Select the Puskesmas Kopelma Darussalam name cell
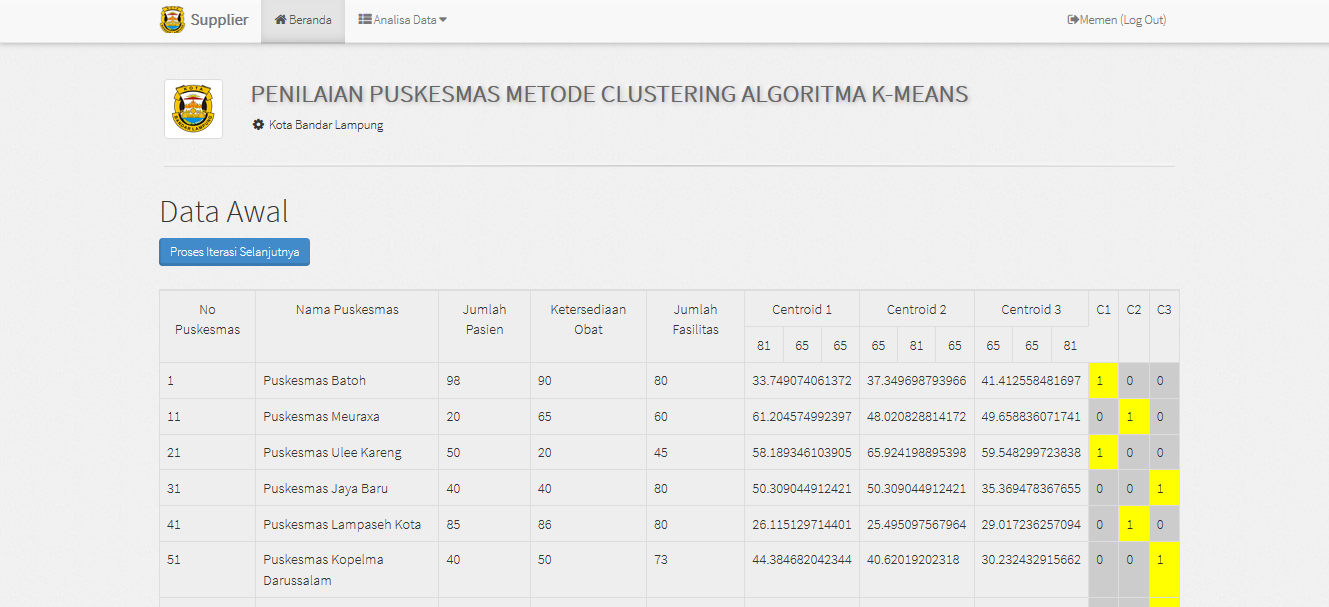This screenshot has width=1329, height=607. [x=347, y=570]
